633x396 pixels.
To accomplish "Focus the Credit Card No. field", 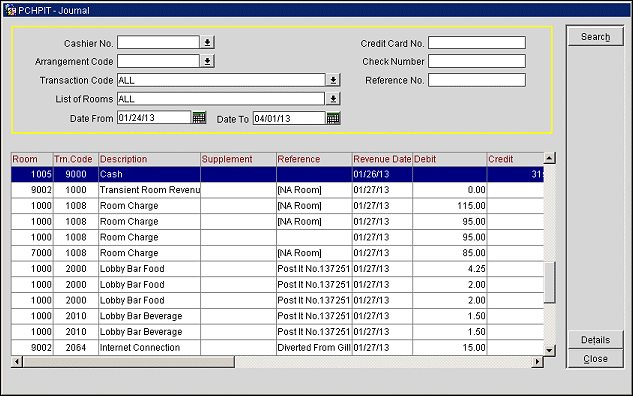I will pyautogui.click(x=477, y=43).
